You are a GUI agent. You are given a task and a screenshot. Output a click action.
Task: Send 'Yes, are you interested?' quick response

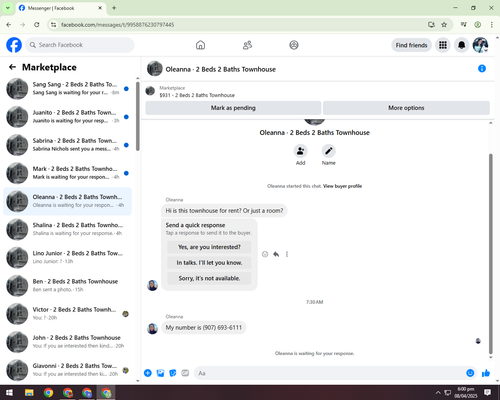[x=209, y=247]
